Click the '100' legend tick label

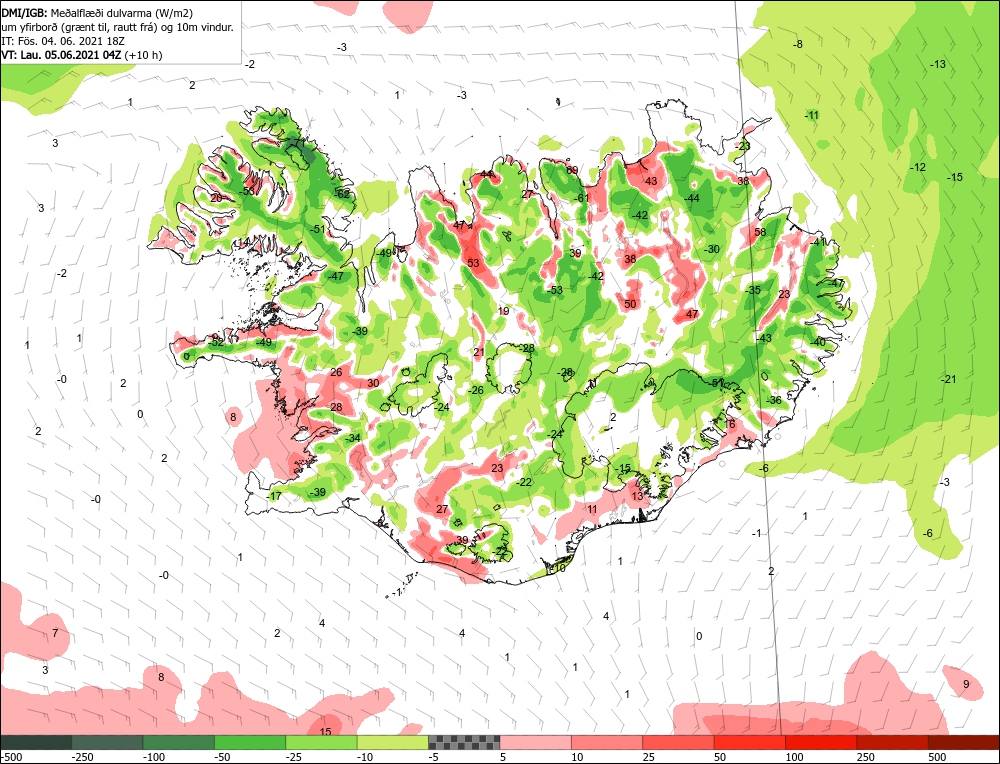coord(794,757)
